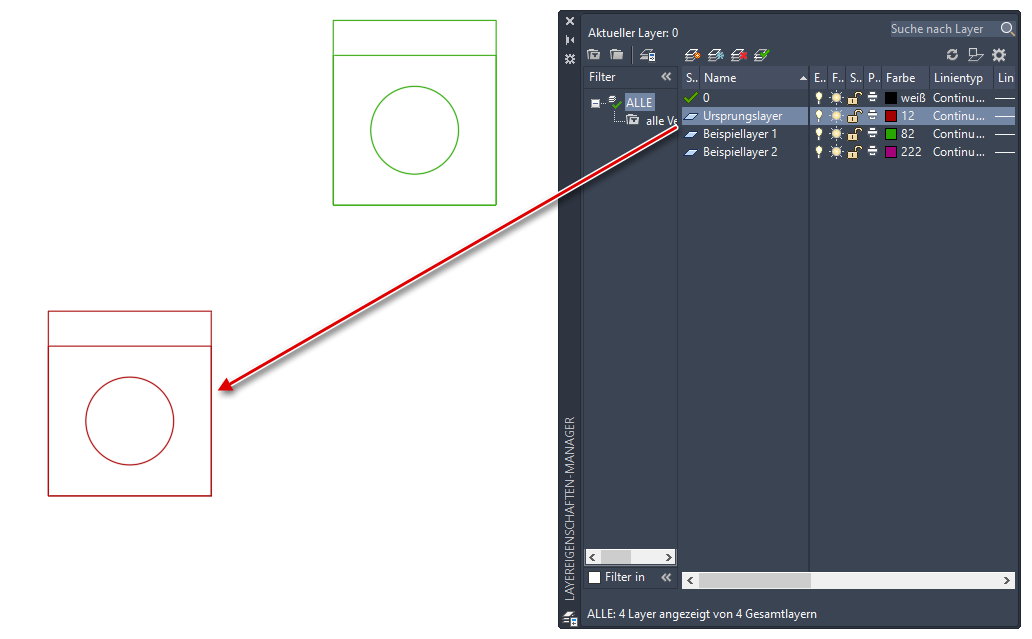Click the bottom horizontal scrollbar right arrow
Screen dimensions: 1032x639
1009,580
